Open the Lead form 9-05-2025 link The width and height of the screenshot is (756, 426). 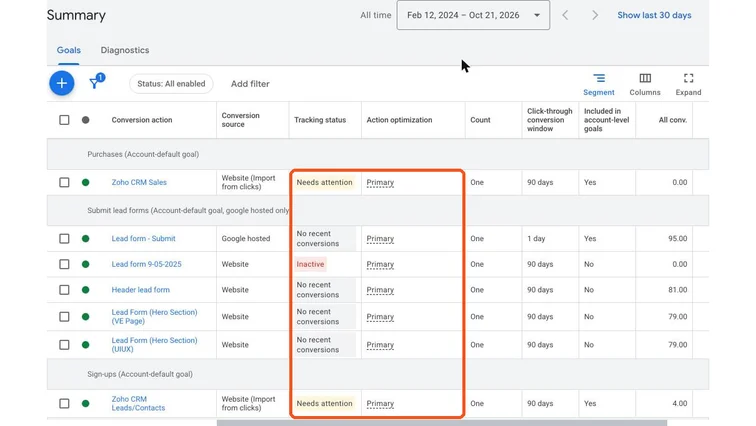tap(147, 264)
